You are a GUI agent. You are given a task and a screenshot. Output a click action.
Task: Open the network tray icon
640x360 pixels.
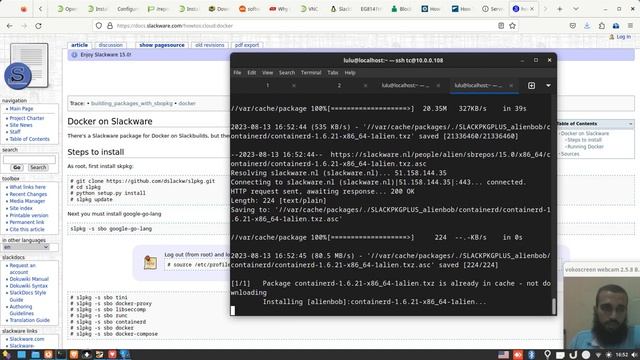tap(598, 355)
